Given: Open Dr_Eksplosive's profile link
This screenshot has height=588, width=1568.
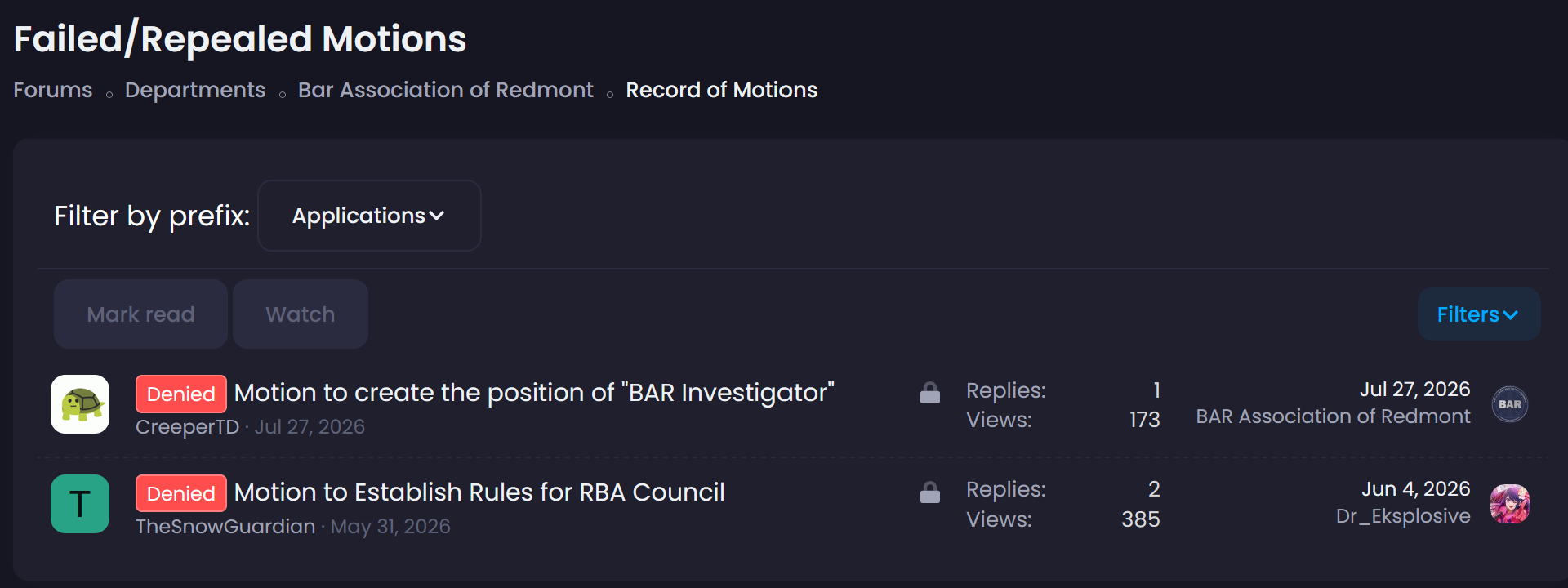Looking at the screenshot, I should tap(1403, 516).
